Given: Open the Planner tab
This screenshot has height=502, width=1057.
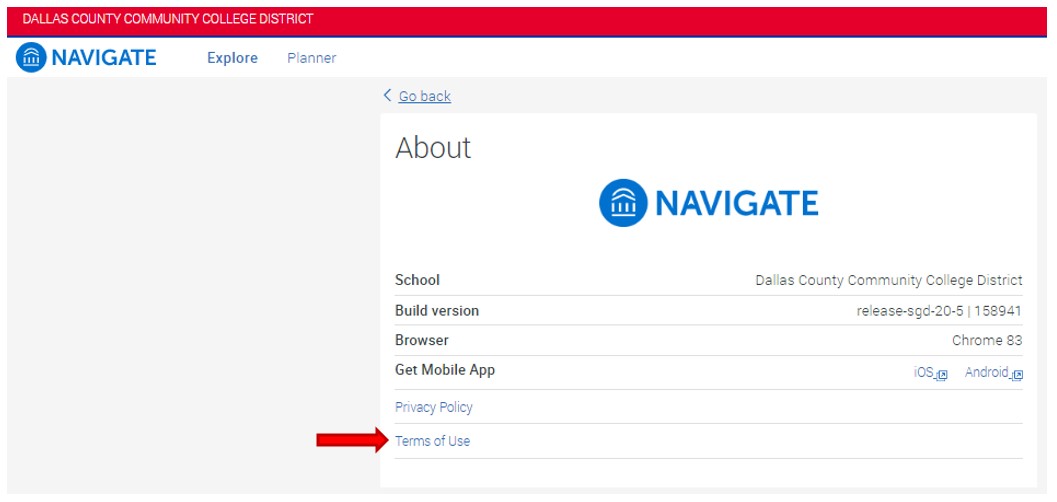Looking at the screenshot, I should (x=311, y=58).
